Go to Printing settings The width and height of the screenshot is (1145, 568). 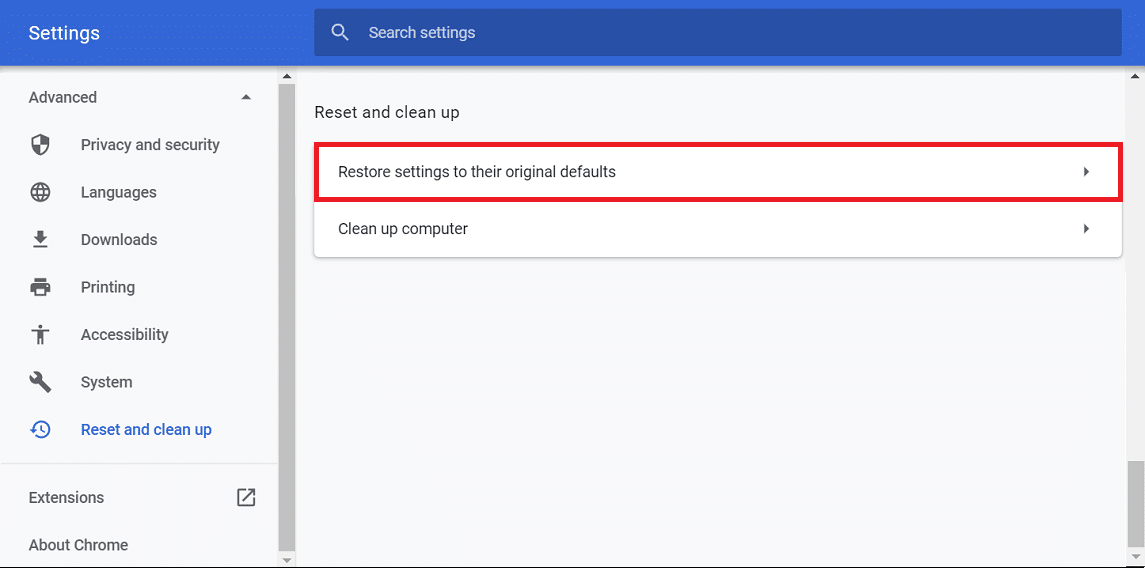point(108,287)
